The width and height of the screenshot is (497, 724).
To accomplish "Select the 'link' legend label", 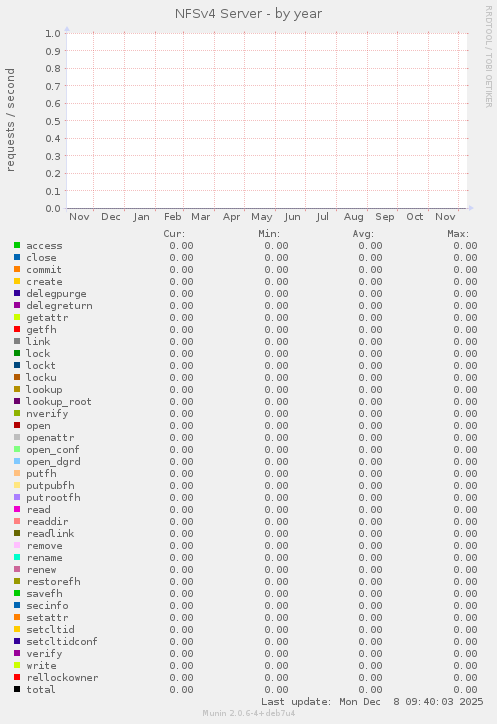I will point(38,342).
